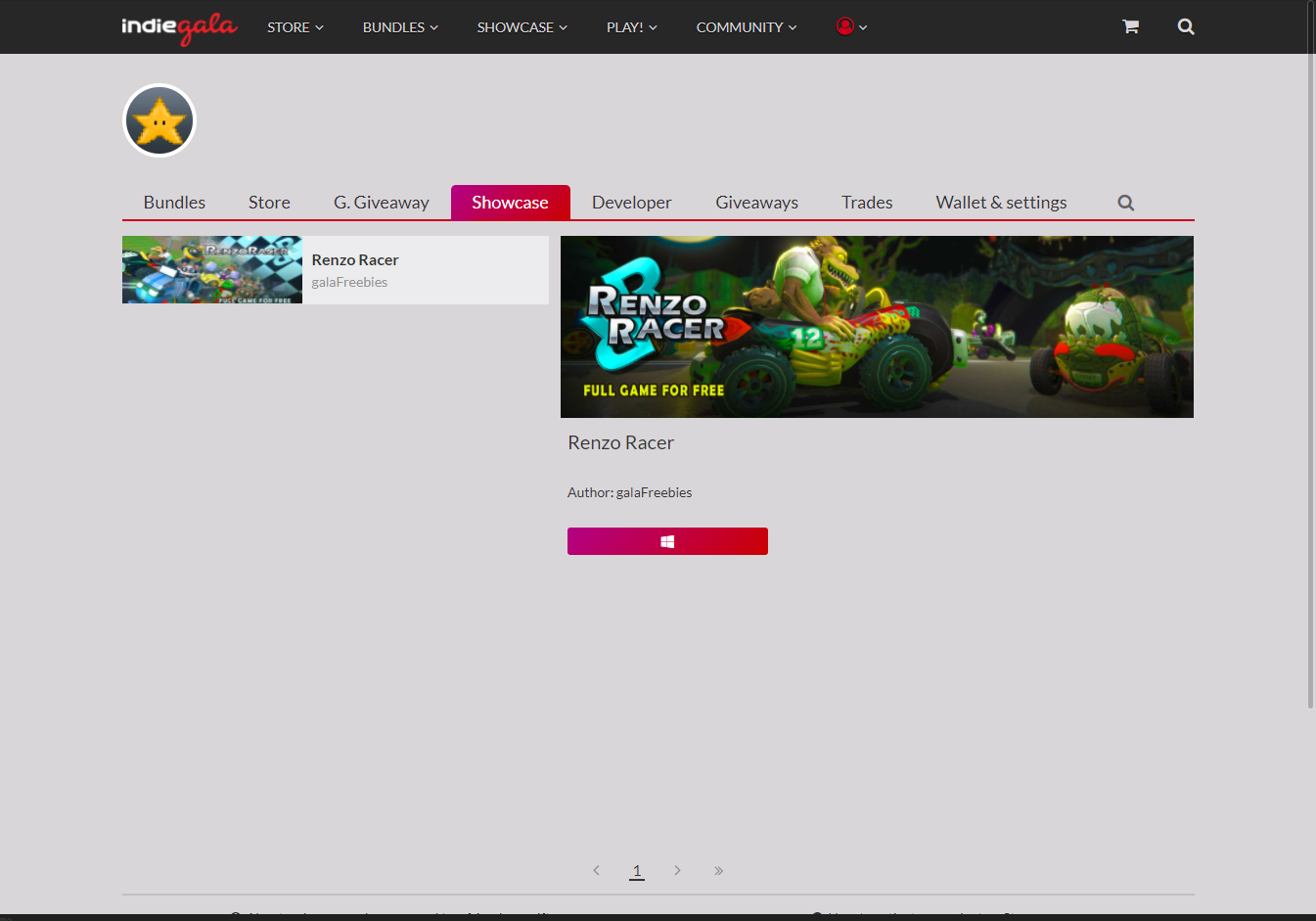Screen dimensions: 1316x921
Task: Open the red user account menu
Action: (x=851, y=26)
